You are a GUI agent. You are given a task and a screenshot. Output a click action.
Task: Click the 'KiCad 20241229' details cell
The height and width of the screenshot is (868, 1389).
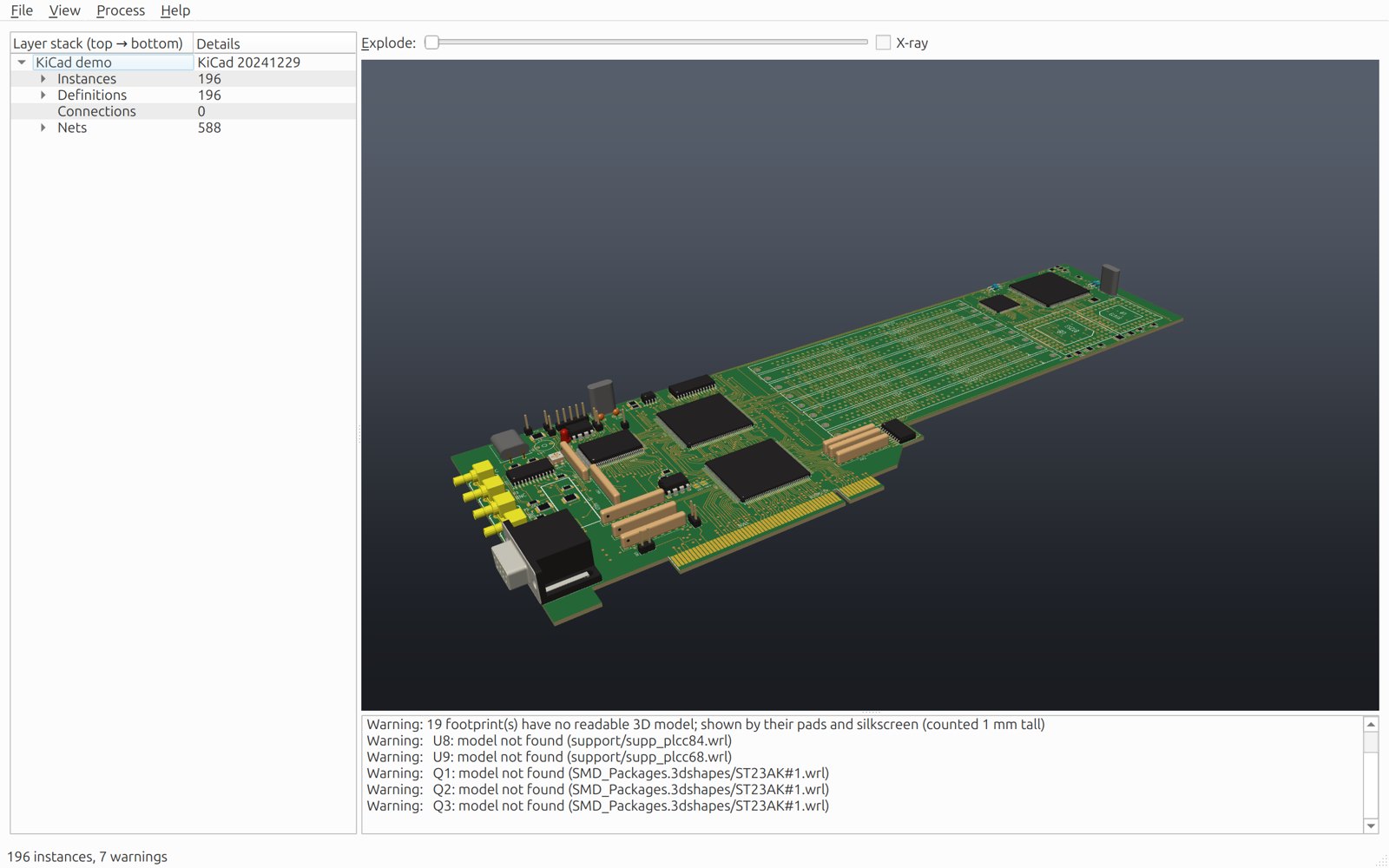[x=249, y=62]
